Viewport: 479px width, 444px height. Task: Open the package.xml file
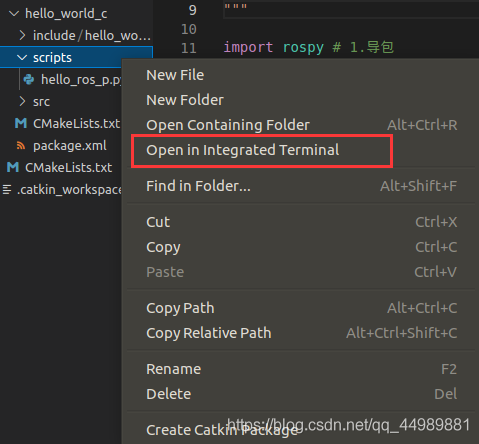click(x=70, y=145)
